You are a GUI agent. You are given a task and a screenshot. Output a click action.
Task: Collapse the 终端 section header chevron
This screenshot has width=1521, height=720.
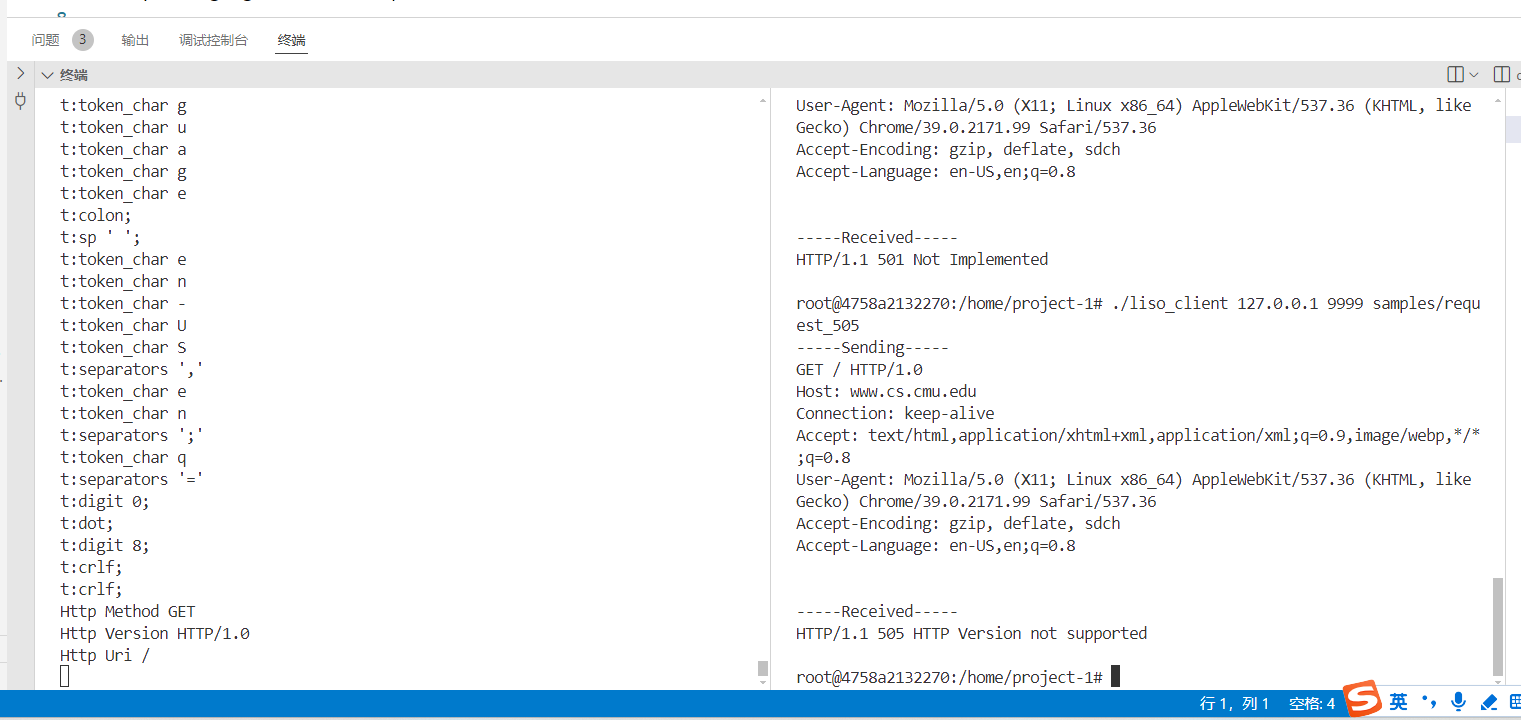coord(47,75)
